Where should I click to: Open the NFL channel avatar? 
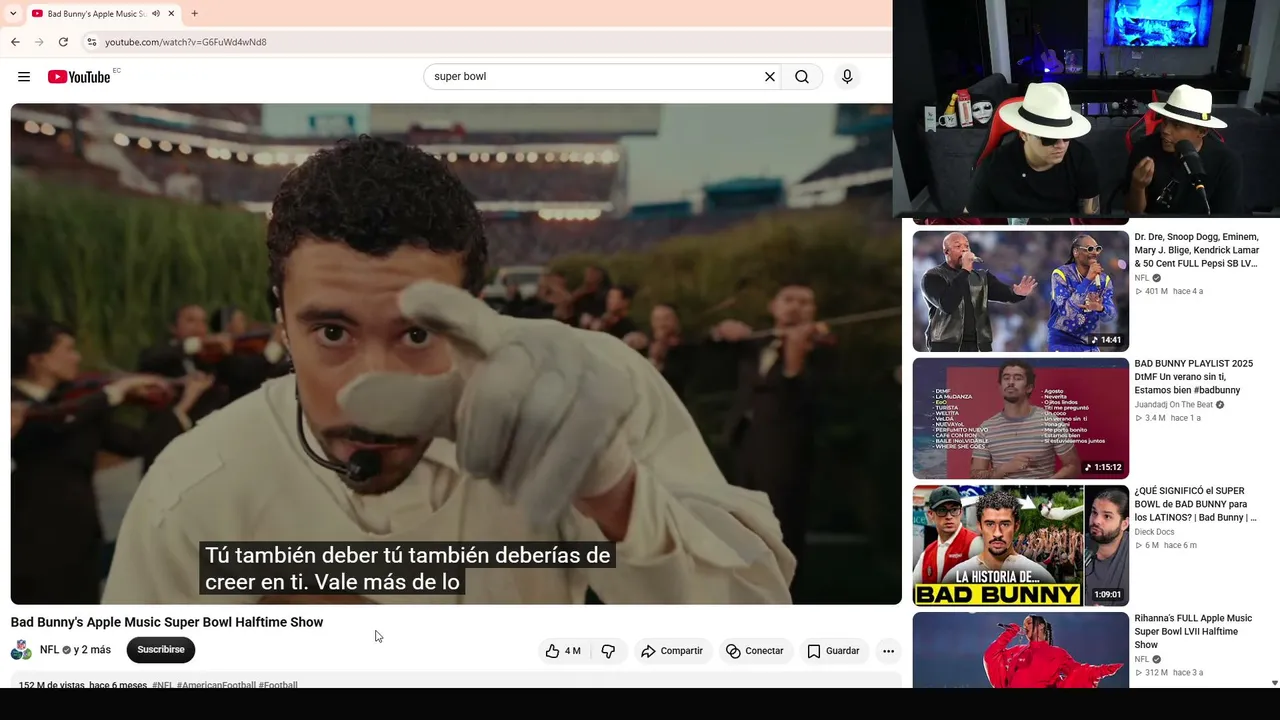(x=21, y=651)
